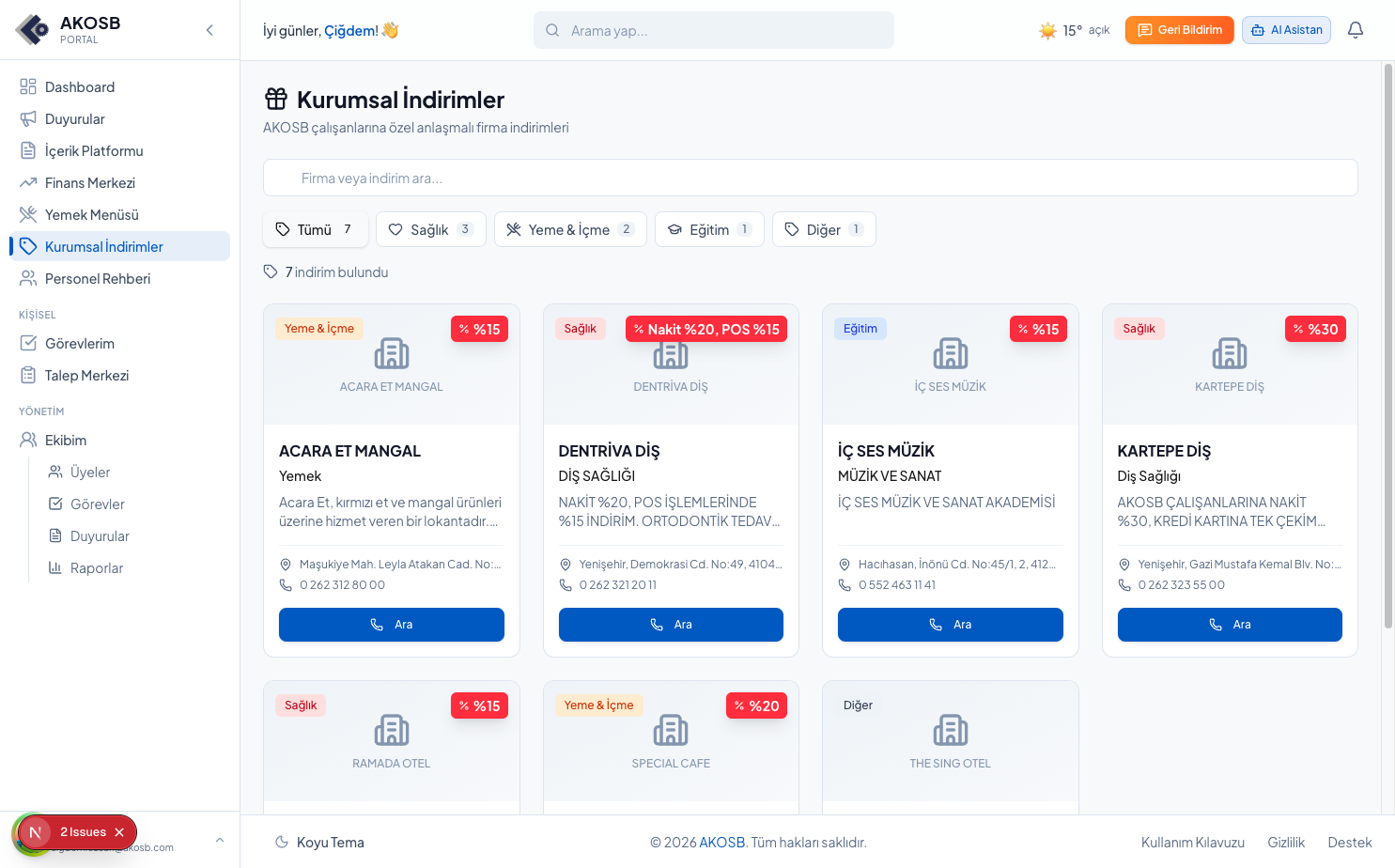Click the Kurumsal İndirimler gift icon
The width and height of the screenshot is (1395, 868).
click(276, 99)
